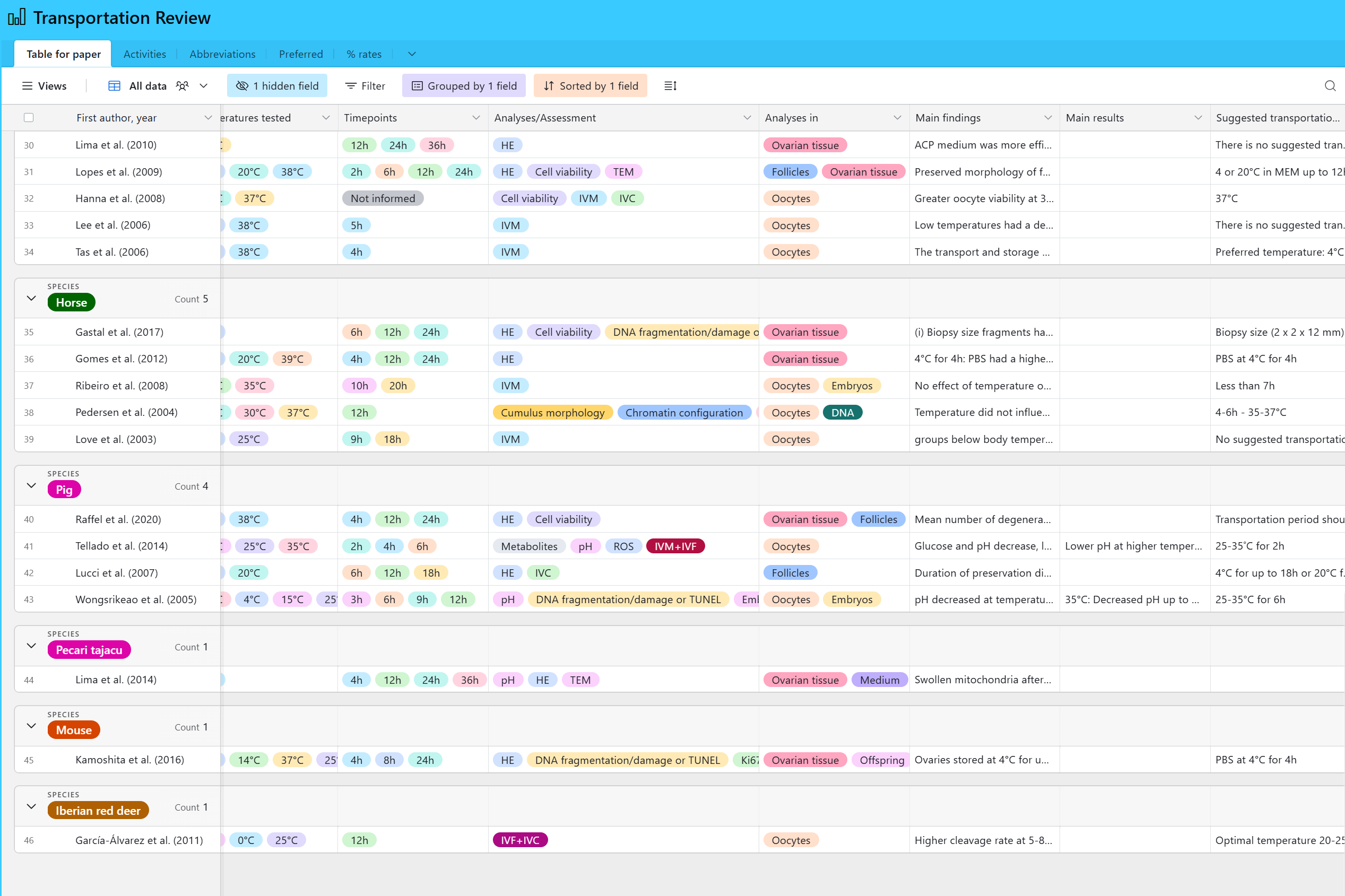Image resolution: width=1345 pixels, height=896 pixels.
Task: Open the Views sidebar hamburger icon
Action: click(27, 86)
